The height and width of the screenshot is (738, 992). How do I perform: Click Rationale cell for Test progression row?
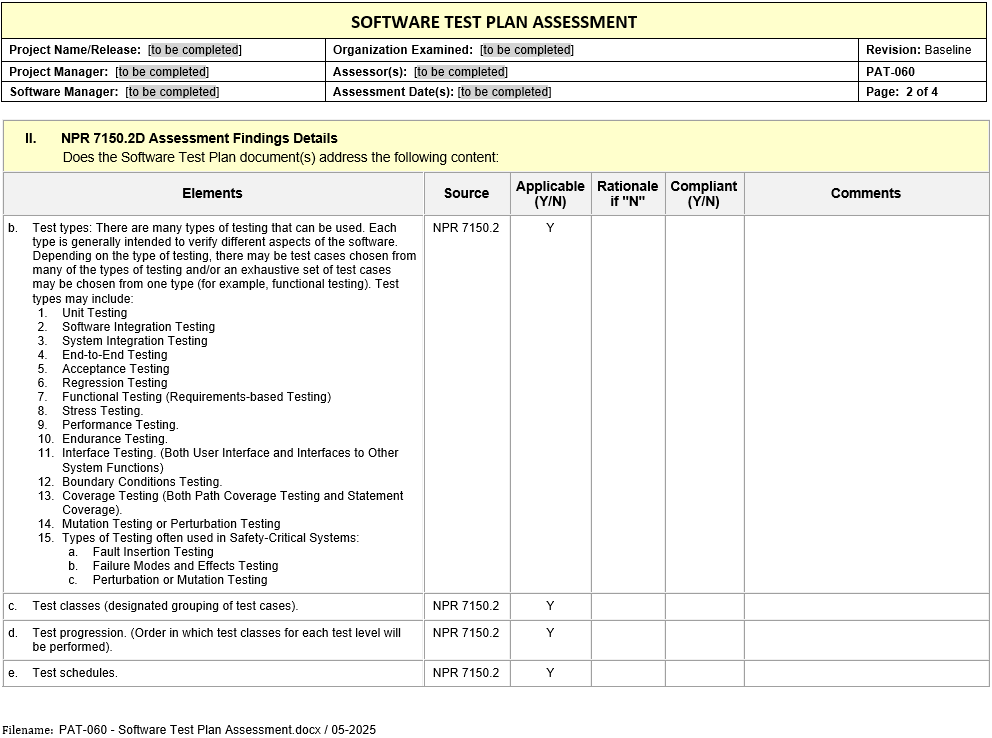point(628,640)
